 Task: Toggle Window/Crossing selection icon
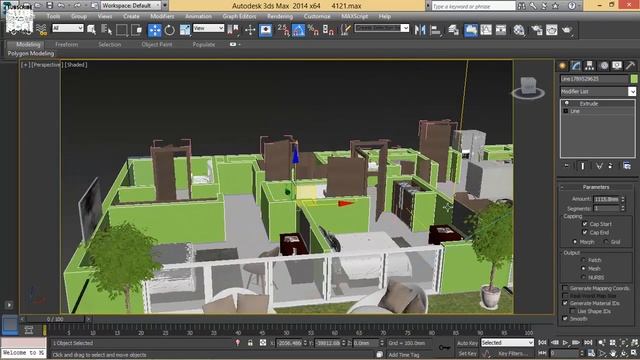coord(137,30)
